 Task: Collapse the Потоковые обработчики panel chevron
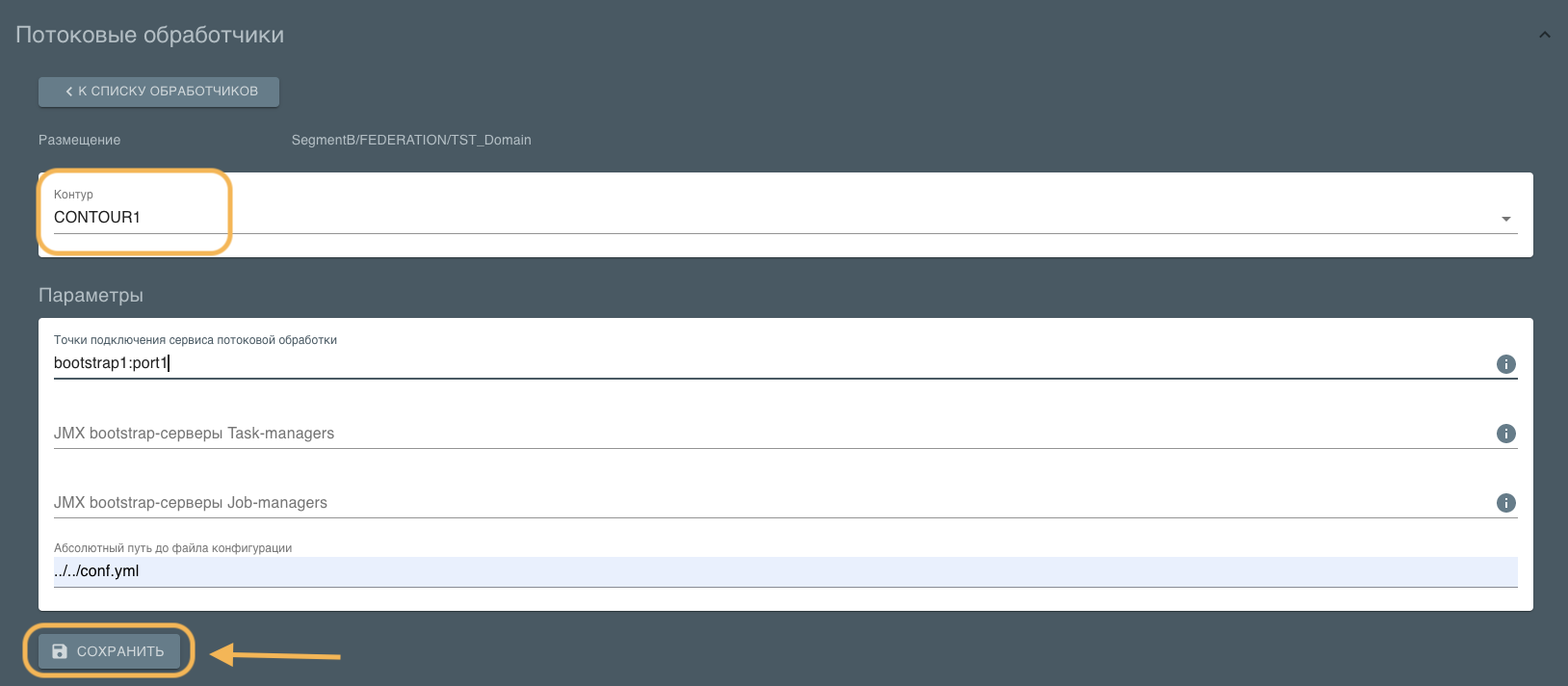[1544, 35]
